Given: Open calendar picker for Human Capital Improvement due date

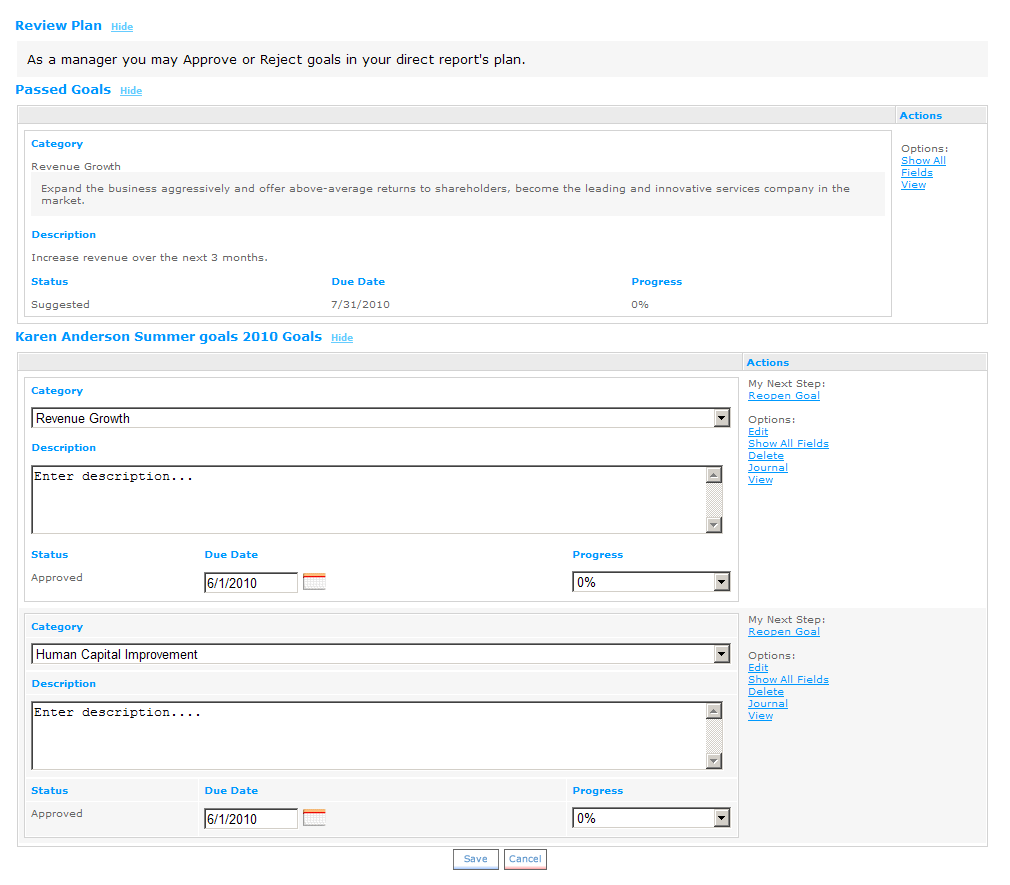Looking at the screenshot, I should coord(314,817).
